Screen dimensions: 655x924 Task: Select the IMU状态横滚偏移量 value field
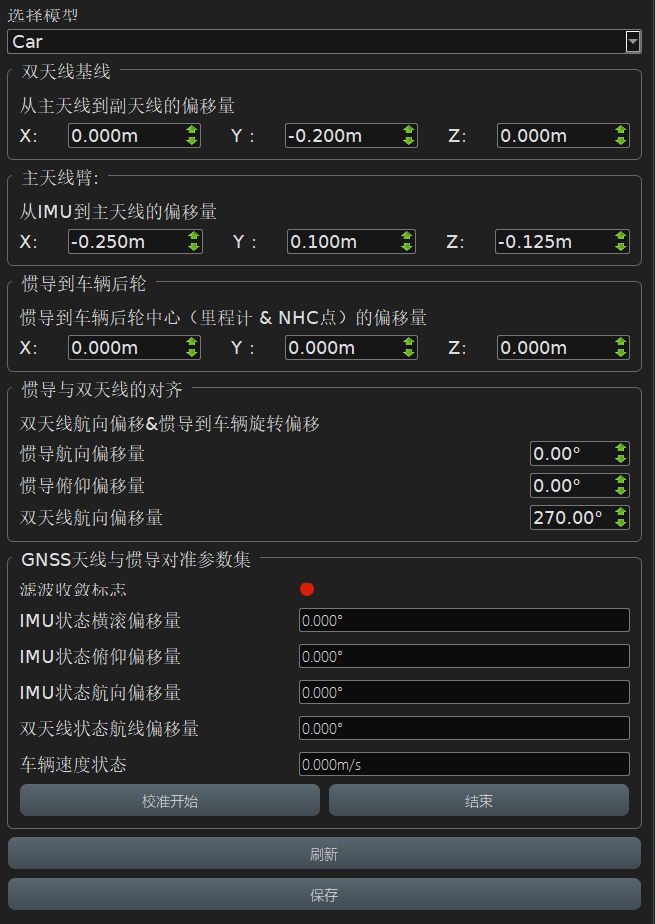(x=464, y=620)
